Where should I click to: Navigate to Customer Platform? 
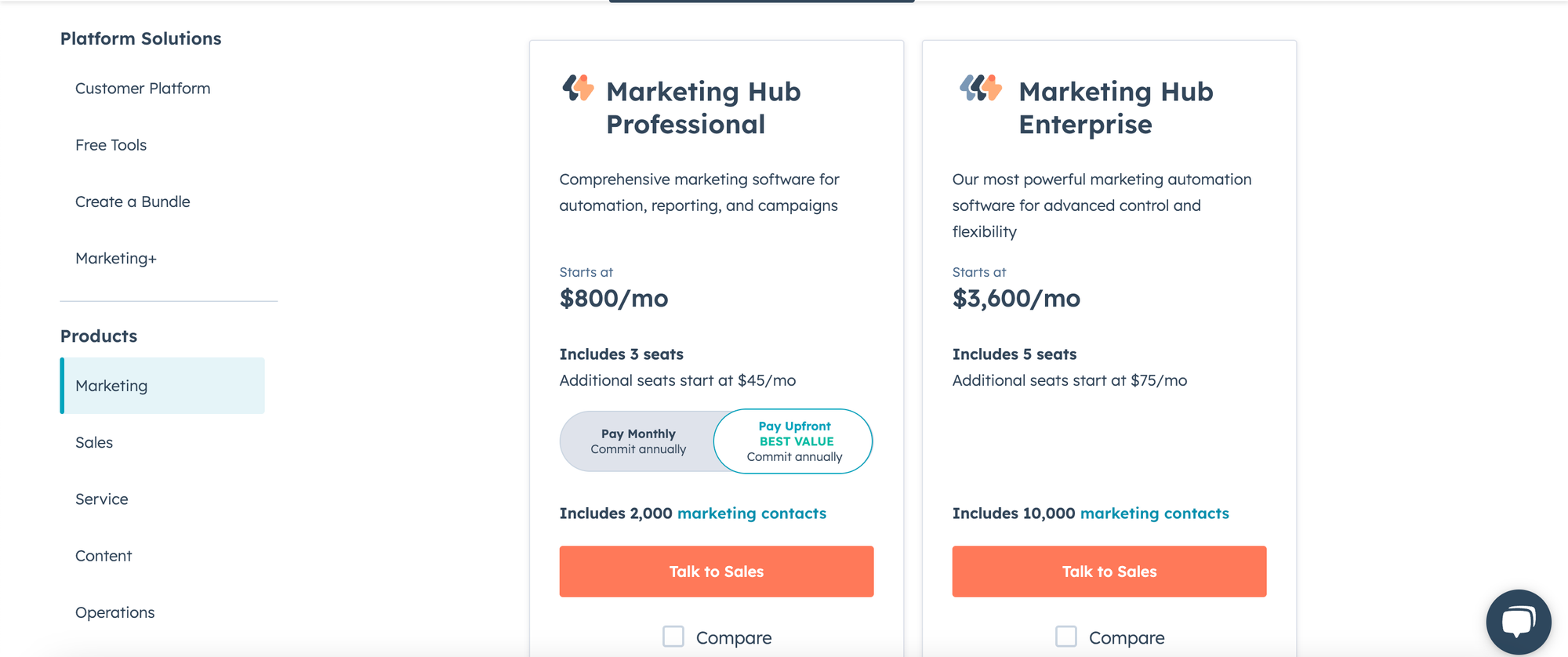143,88
